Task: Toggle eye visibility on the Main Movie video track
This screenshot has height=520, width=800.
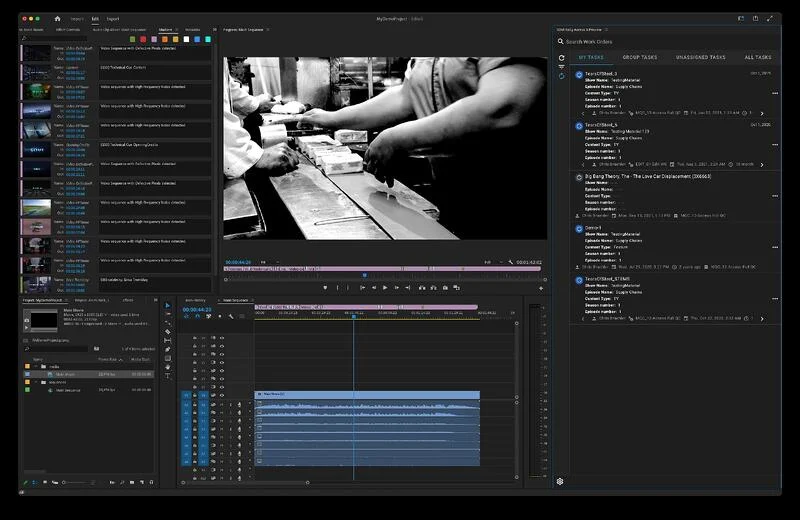Action: [x=222, y=395]
